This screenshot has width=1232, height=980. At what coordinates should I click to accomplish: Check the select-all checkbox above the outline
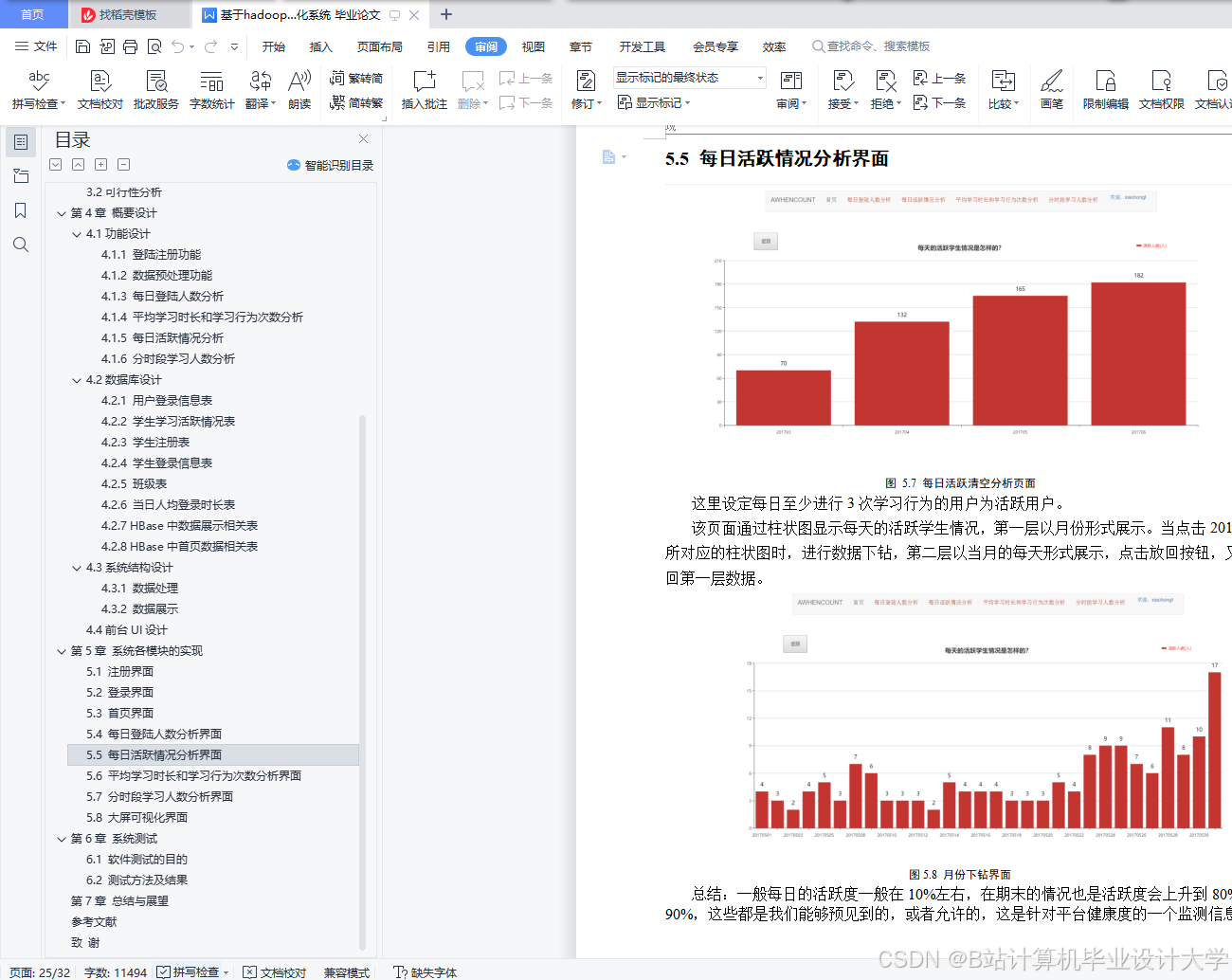tap(55, 164)
